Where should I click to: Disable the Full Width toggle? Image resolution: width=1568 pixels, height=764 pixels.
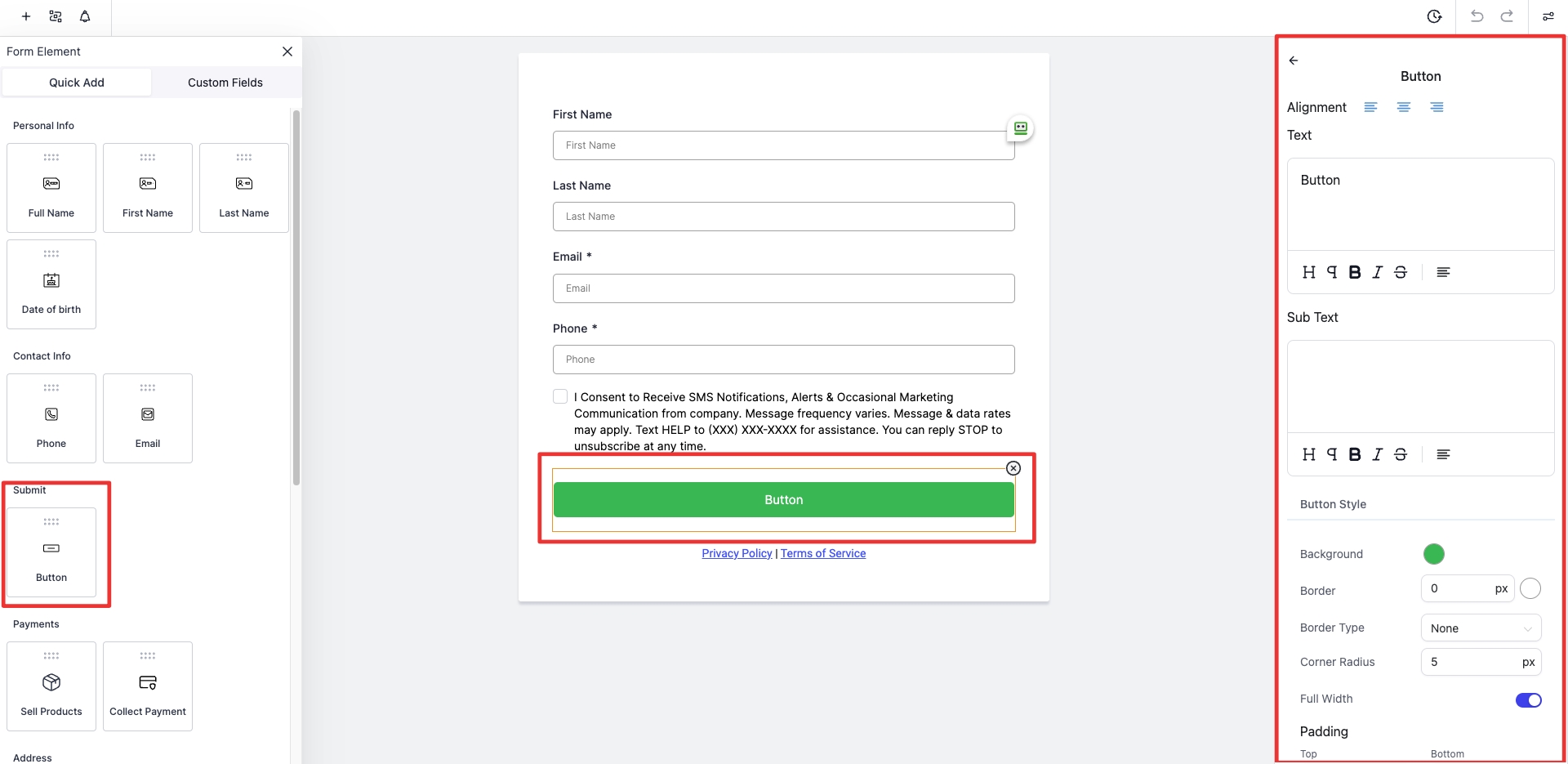pyautogui.click(x=1528, y=699)
